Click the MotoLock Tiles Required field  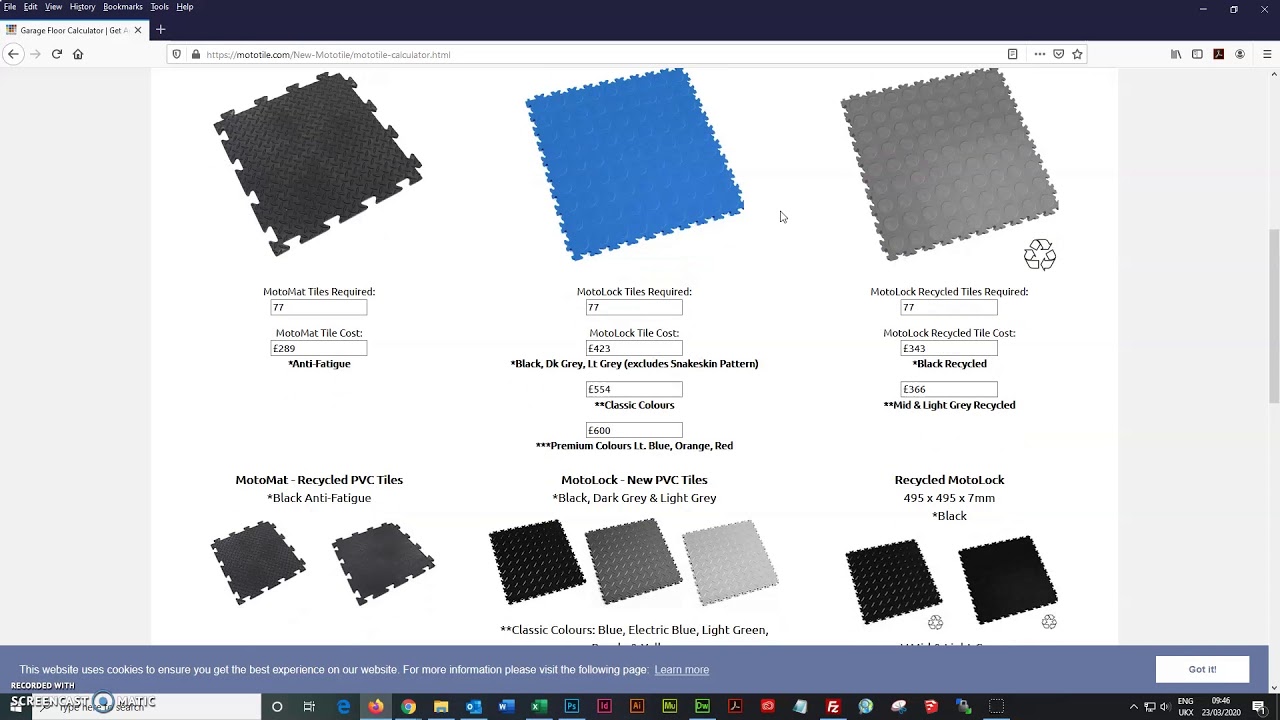(634, 307)
